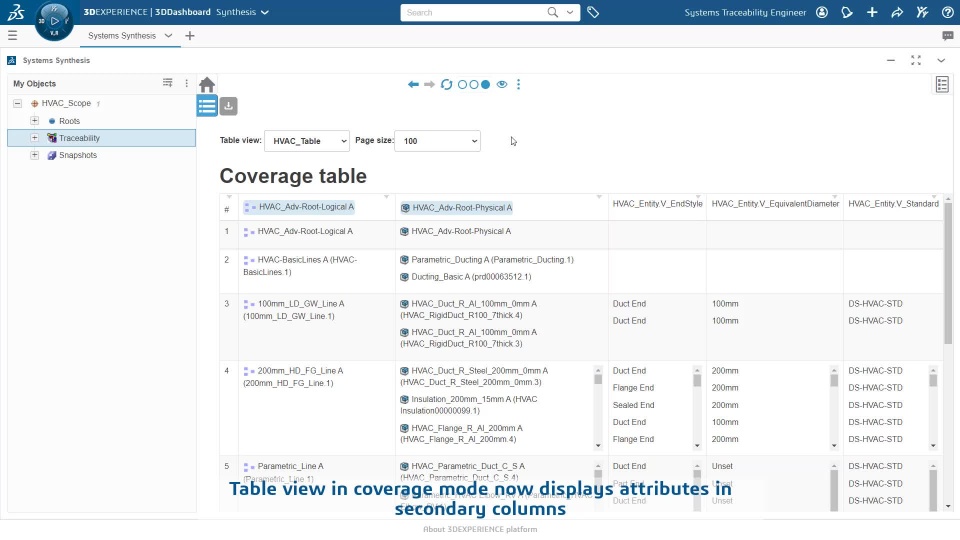Open the Synthesis dashboard dropdown
Viewport: 960px width, 540px height.
[264, 12]
